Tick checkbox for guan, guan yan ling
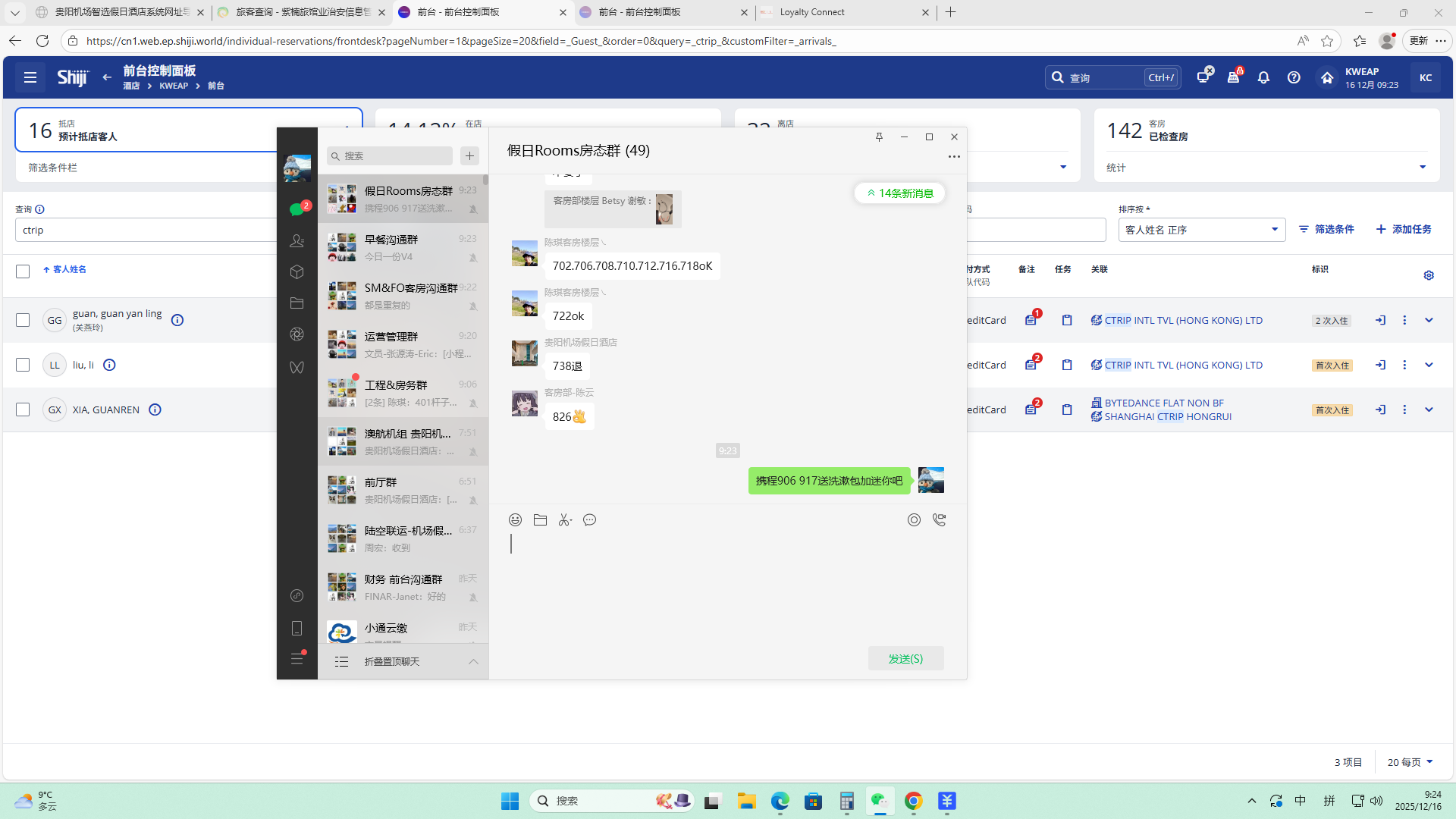 coord(23,320)
